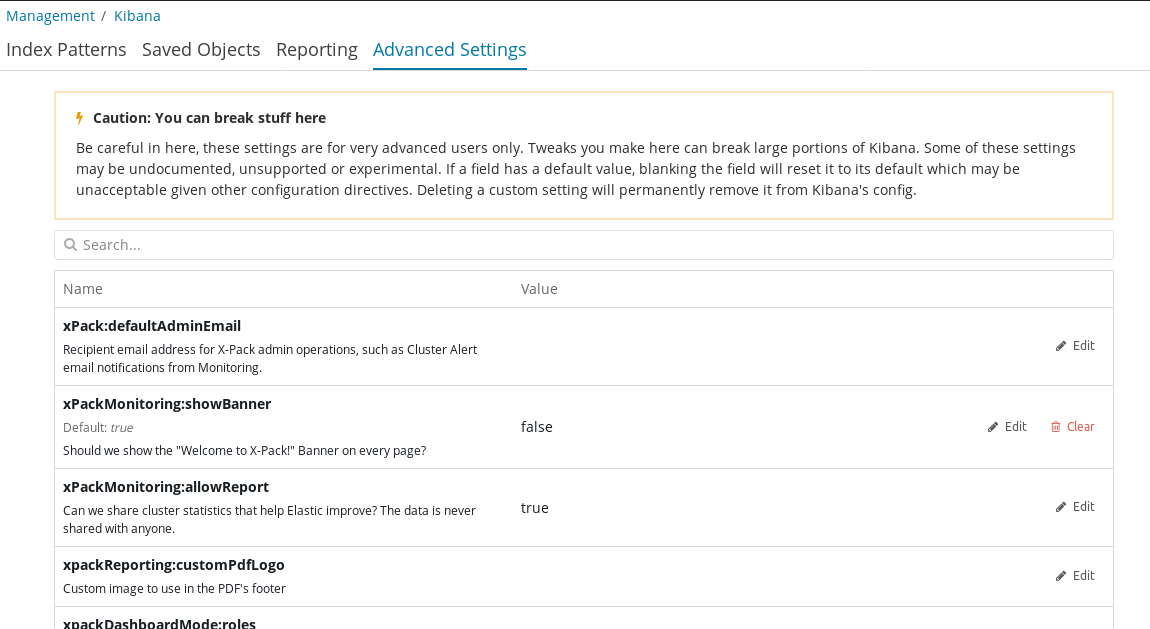This screenshot has width=1150, height=629.
Task: Click the caution lightning bolt icon
Action: [x=80, y=118]
